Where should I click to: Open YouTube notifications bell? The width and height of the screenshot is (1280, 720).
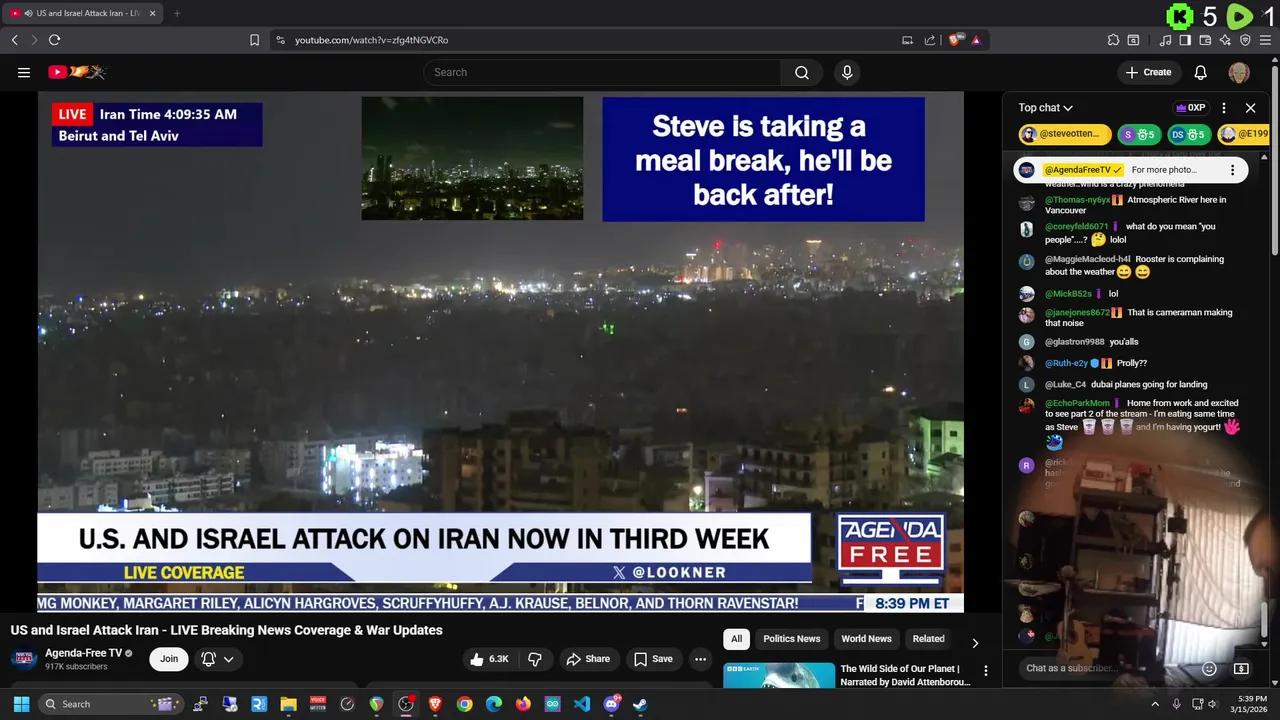pos(1201,72)
